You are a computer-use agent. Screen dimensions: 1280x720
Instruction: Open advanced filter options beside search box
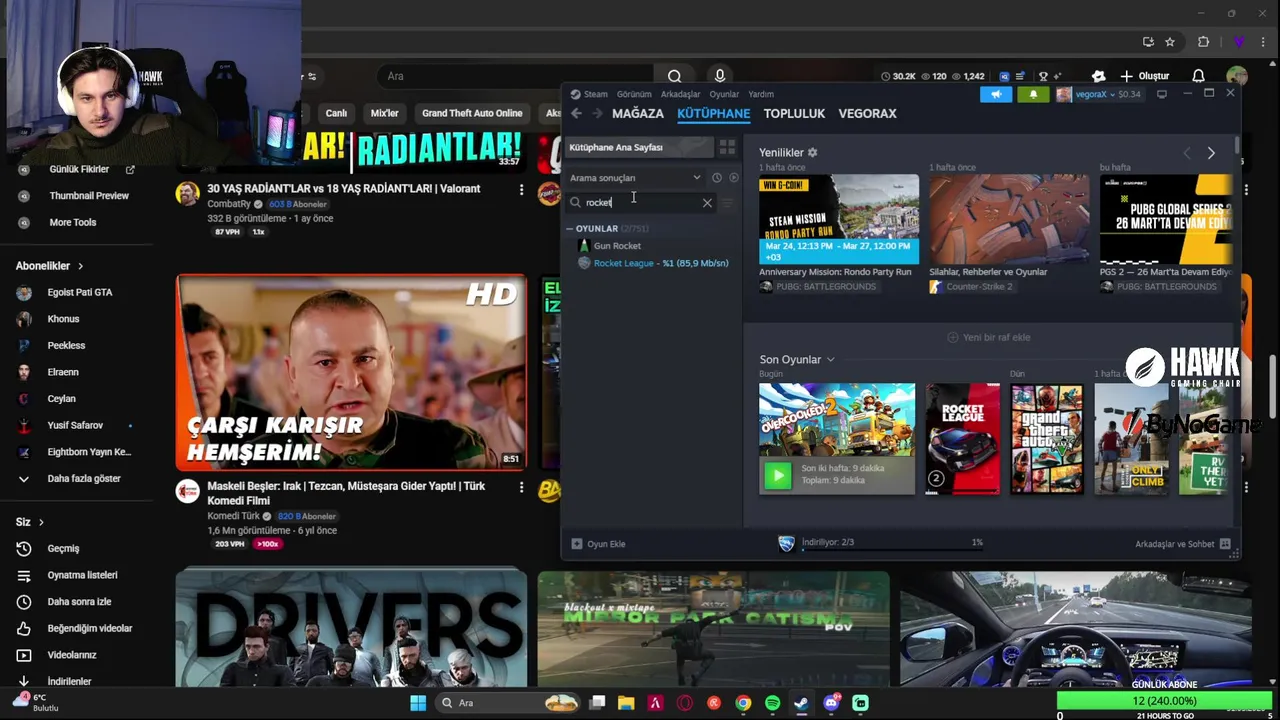728,203
